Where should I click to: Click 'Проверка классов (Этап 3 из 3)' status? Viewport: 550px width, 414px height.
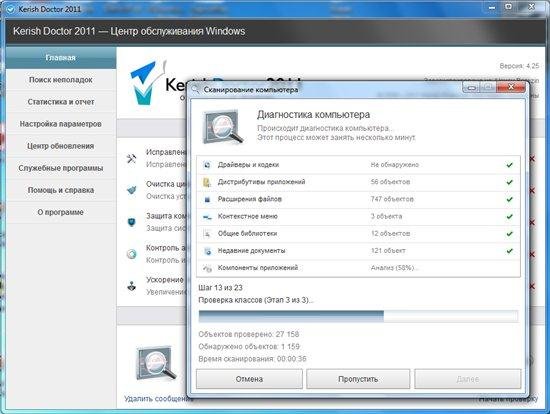tap(256, 300)
